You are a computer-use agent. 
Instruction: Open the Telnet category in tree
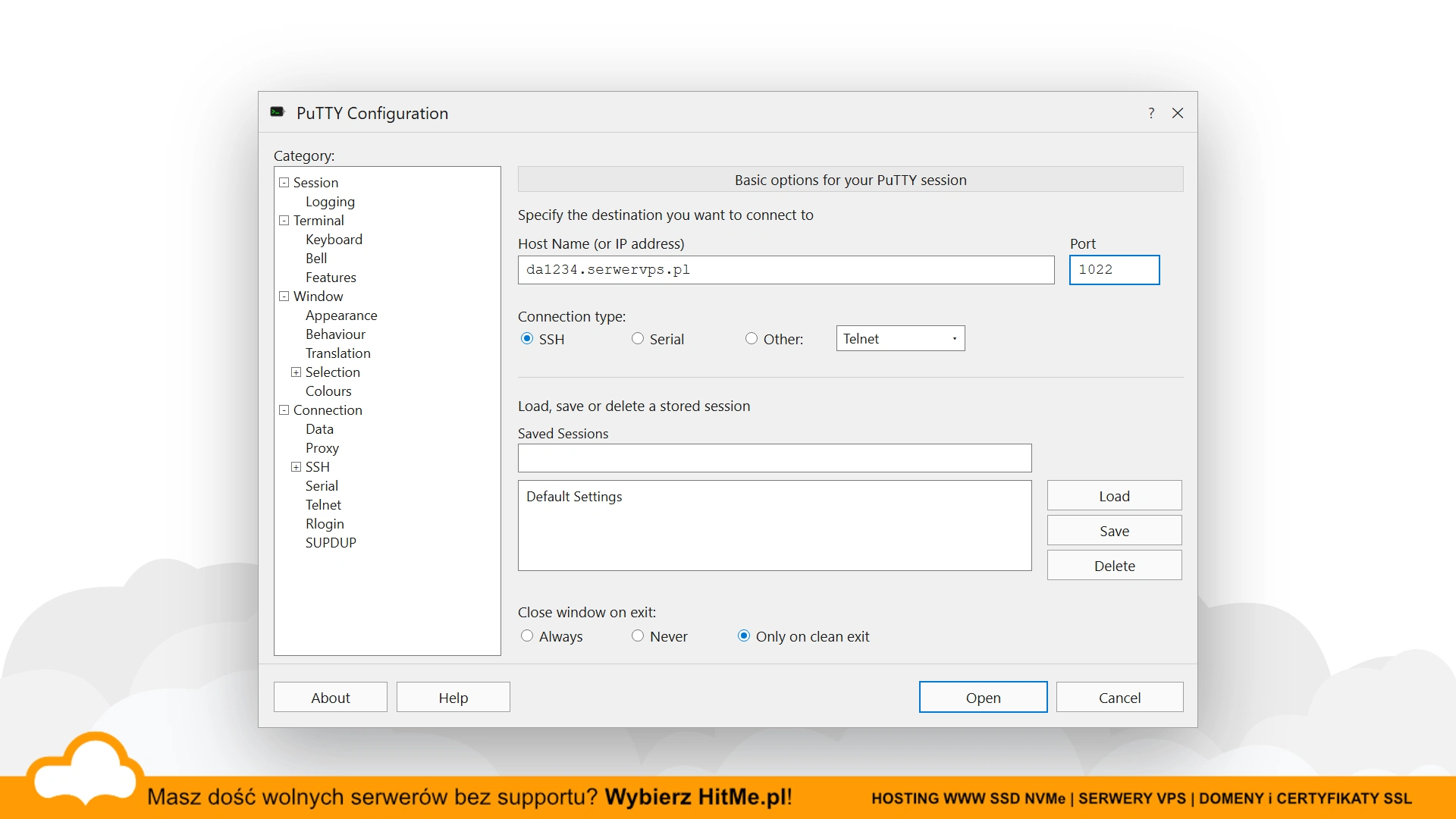coord(323,505)
